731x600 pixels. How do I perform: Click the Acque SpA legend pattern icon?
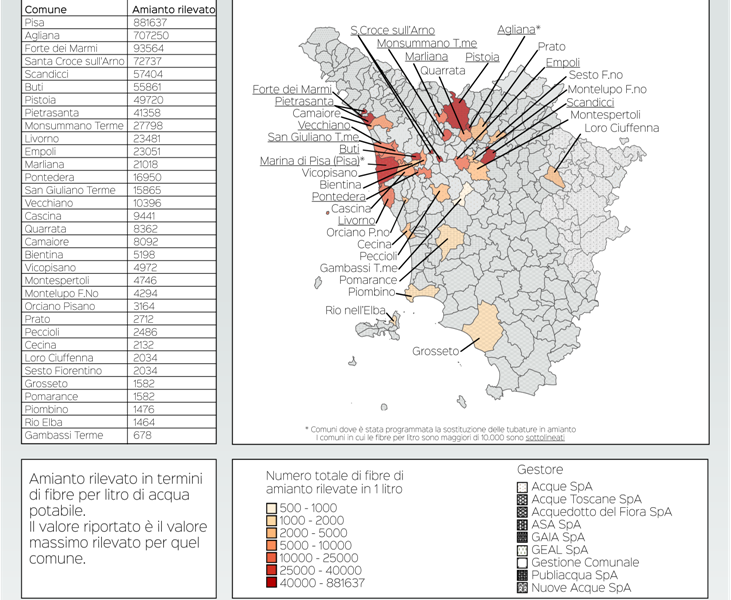[x=521, y=486]
